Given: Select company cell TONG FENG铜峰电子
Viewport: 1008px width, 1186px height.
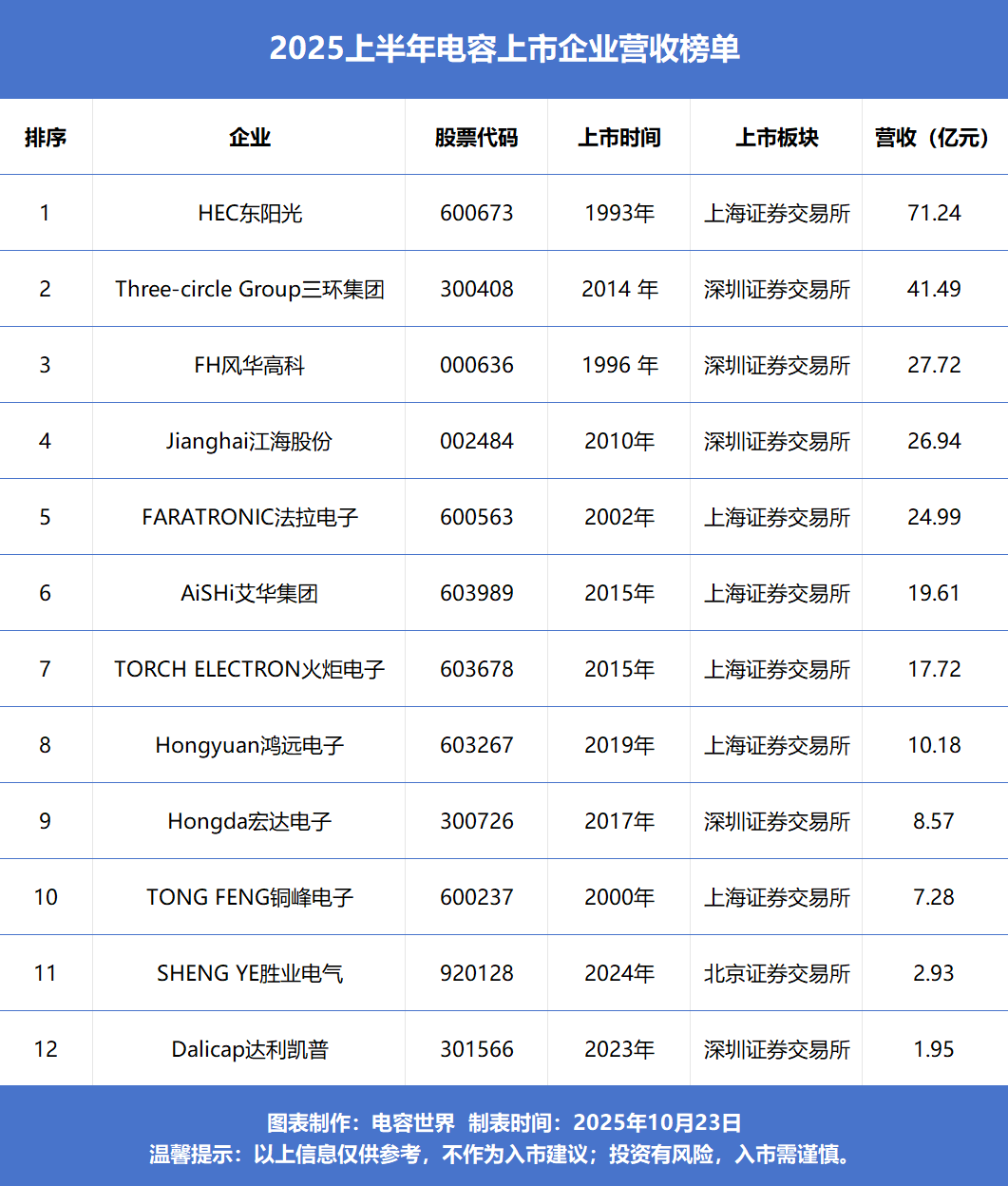Looking at the screenshot, I should tap(250, 897).
